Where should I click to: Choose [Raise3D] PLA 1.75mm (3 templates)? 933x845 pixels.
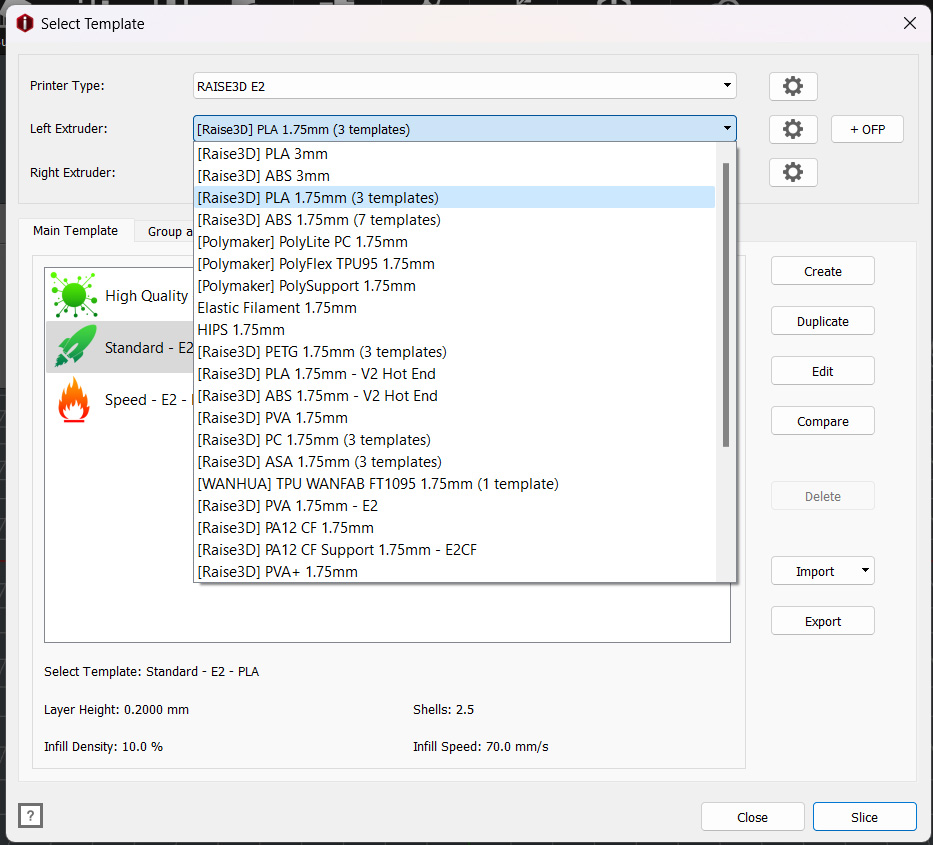coord(455,198)
